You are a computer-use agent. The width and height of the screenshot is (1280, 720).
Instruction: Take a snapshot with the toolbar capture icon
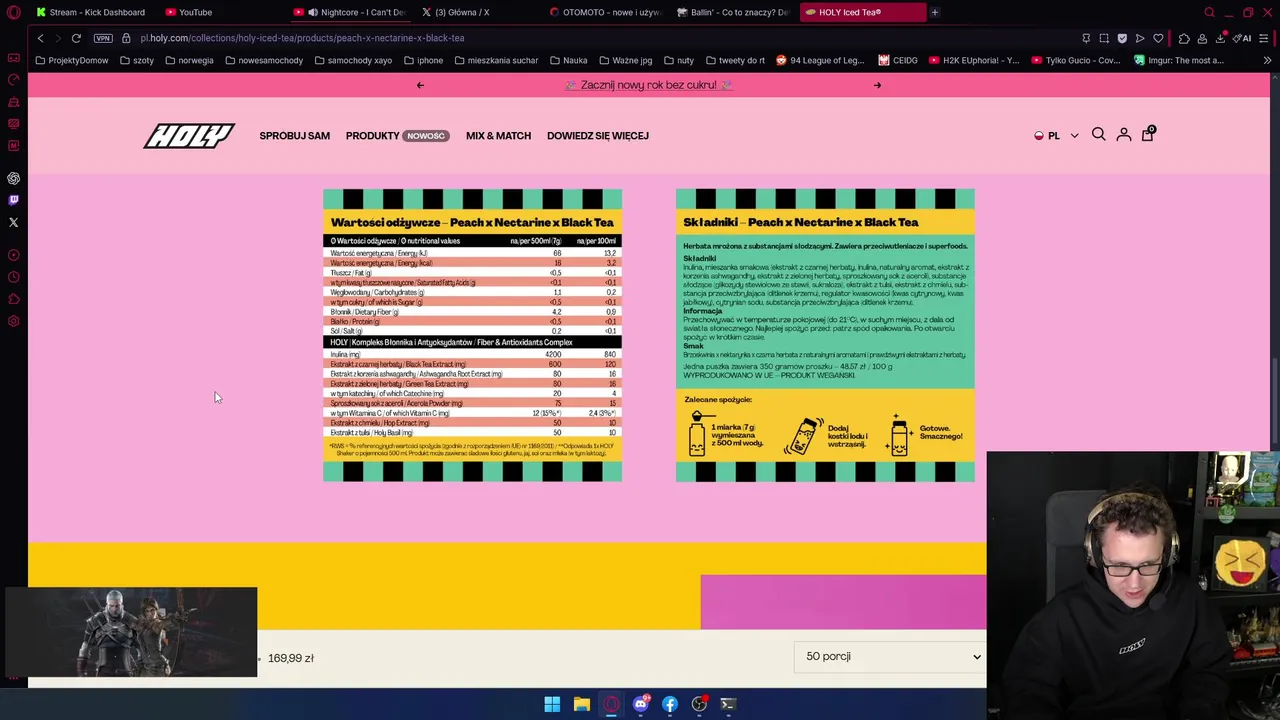pos(1104,38)
